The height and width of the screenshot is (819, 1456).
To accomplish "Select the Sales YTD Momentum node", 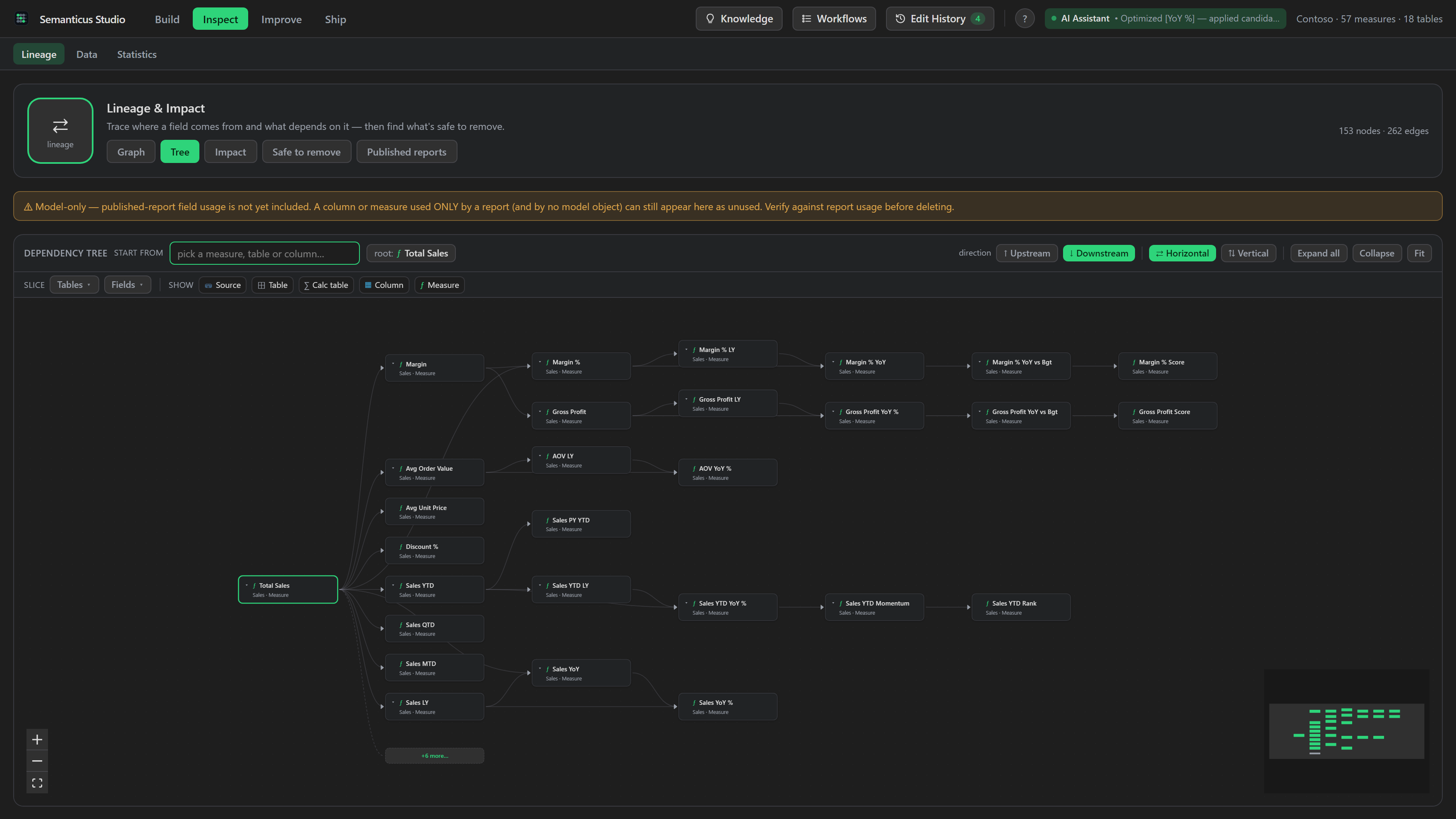I will (x=874, y=607).
